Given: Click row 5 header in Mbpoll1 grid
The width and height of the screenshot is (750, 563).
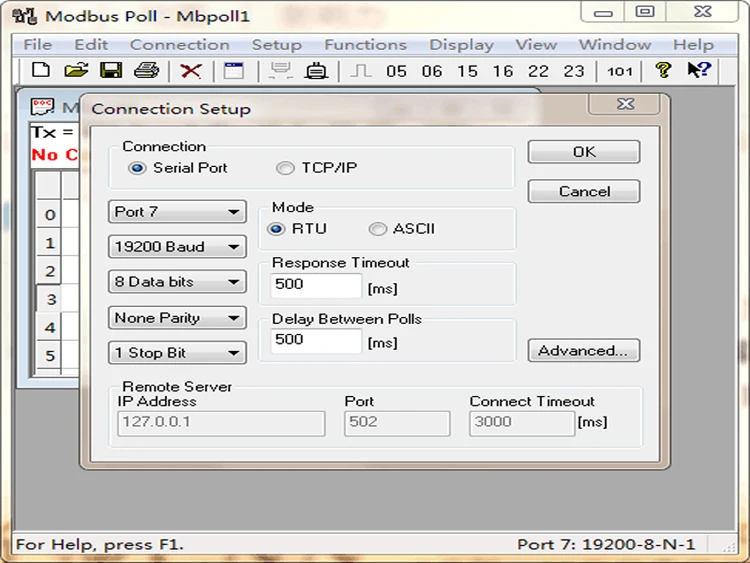Looking at the screenshot, I should pos(50,355).
